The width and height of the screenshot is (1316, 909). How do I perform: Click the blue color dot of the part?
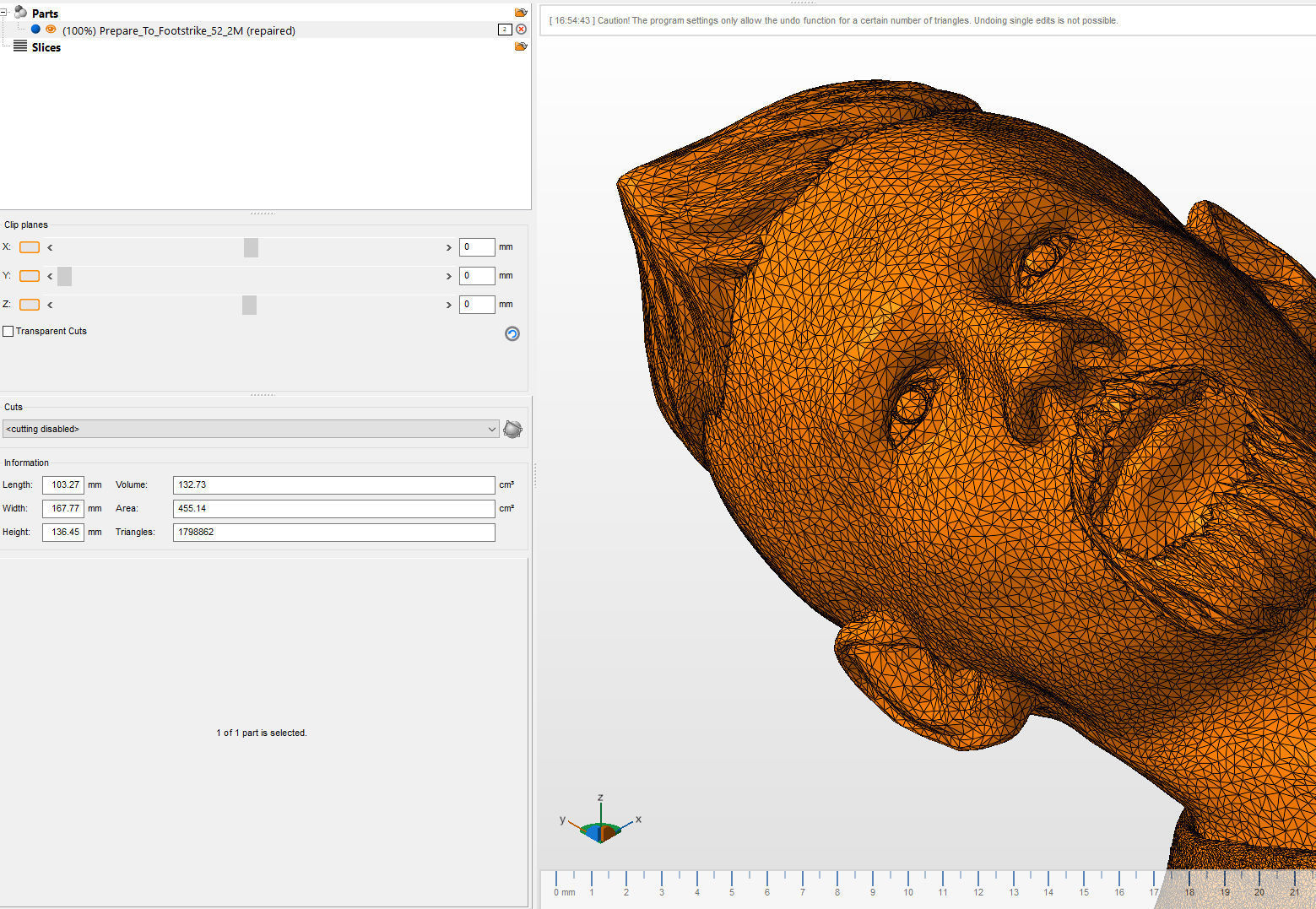pos(35,30)
